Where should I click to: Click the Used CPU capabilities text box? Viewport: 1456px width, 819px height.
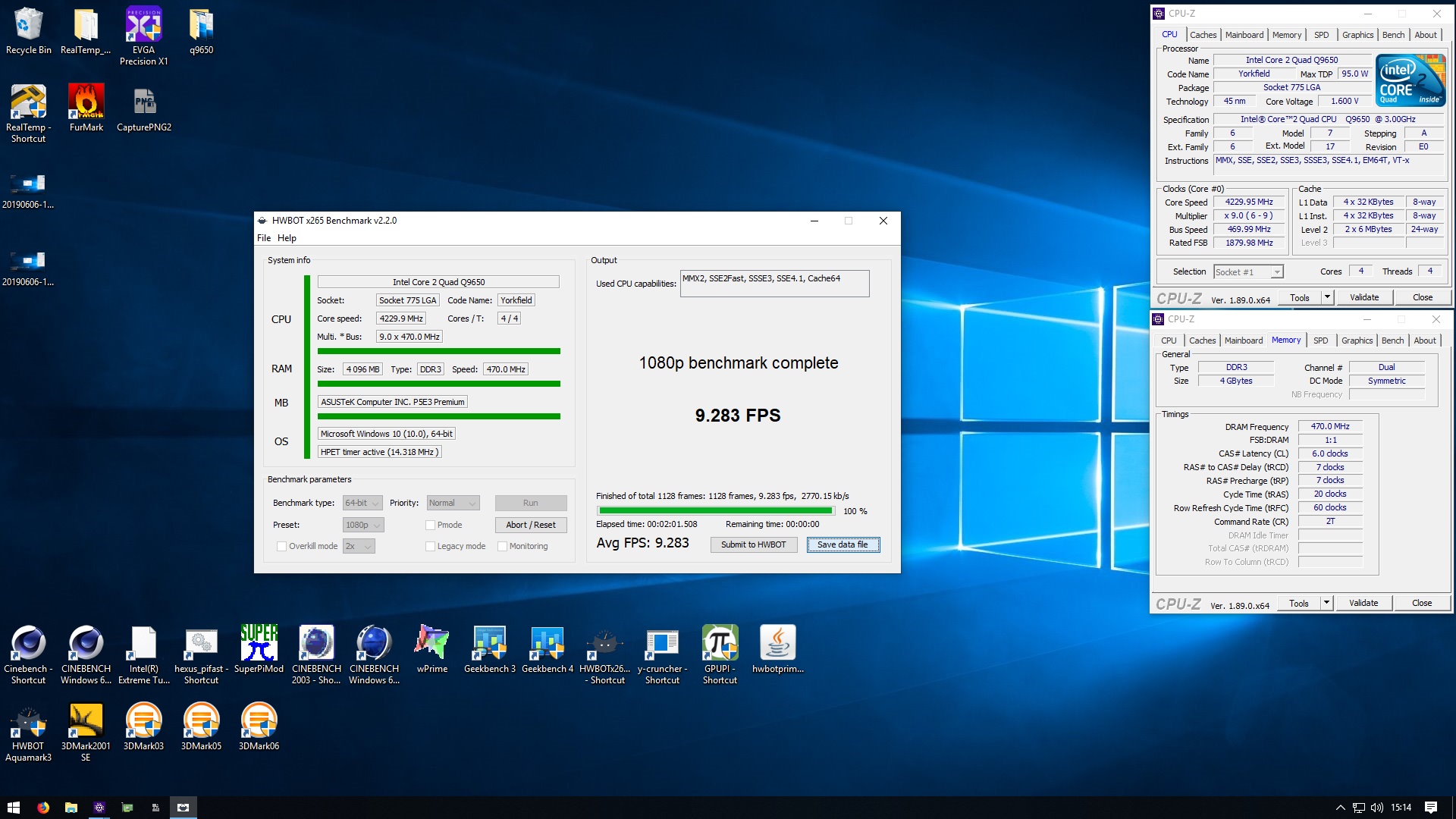pos(774,284)
